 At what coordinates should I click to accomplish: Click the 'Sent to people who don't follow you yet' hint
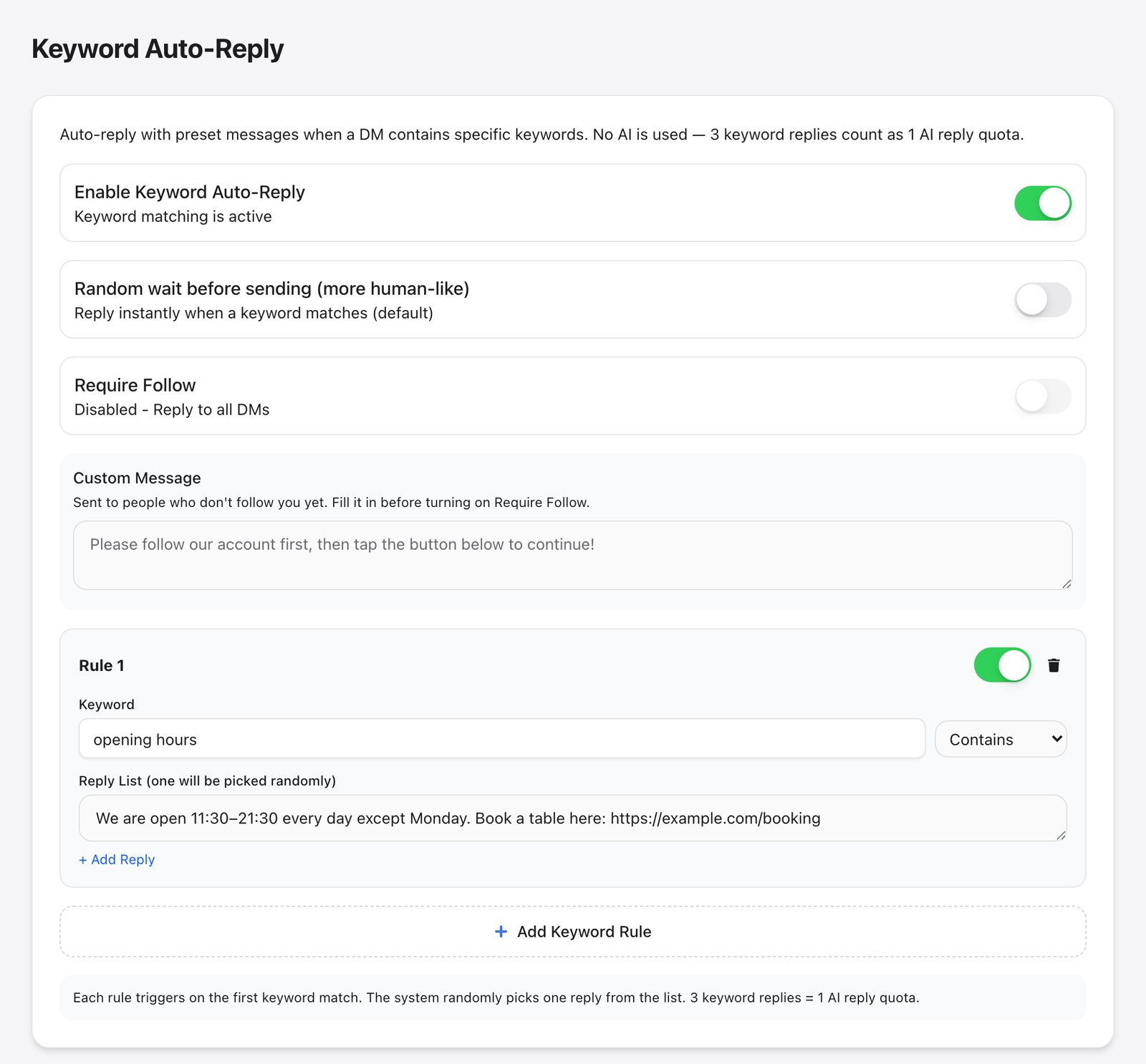(332, 502)
